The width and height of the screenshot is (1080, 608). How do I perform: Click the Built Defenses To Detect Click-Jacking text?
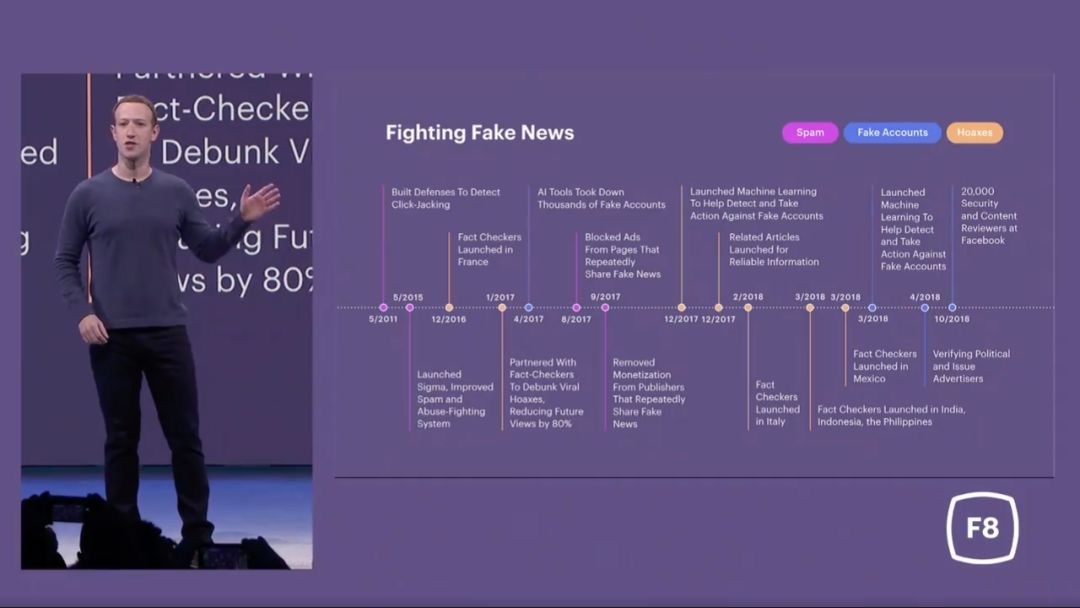(x=446, y=198)
